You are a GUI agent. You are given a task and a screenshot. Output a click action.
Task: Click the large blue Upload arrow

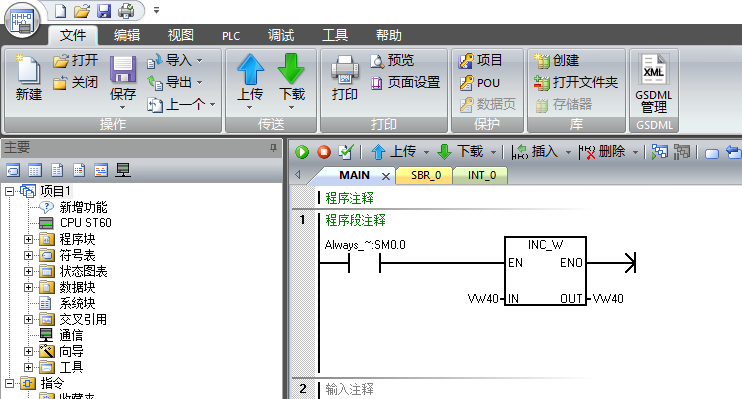[x=250, y=69]
